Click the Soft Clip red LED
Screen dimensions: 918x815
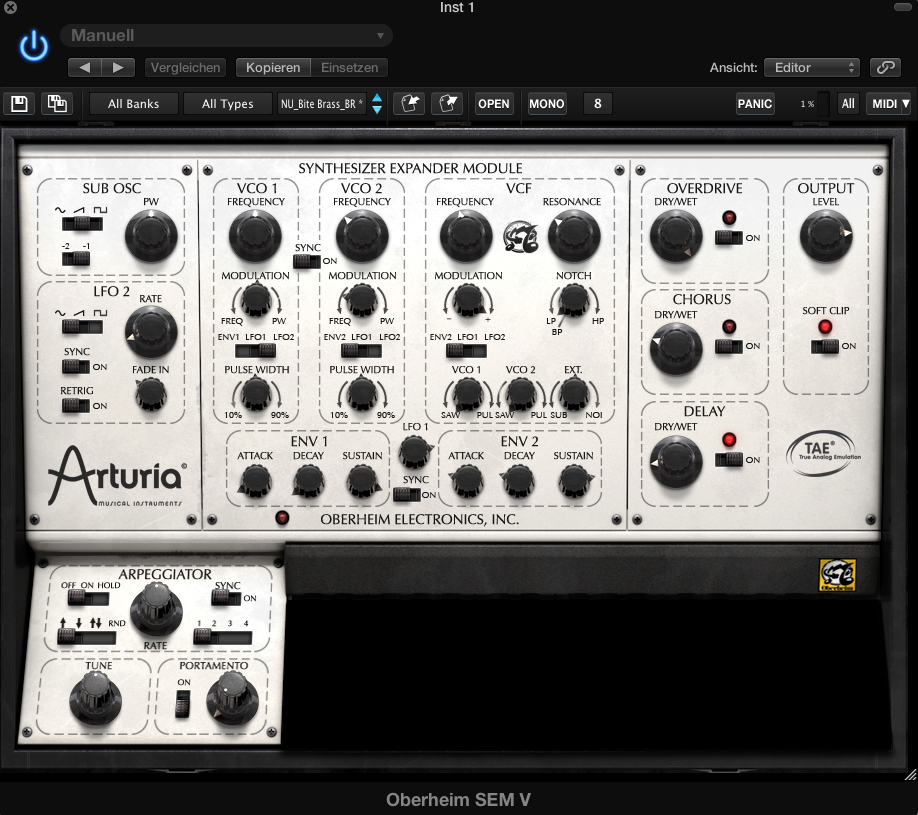click(825, 327)
